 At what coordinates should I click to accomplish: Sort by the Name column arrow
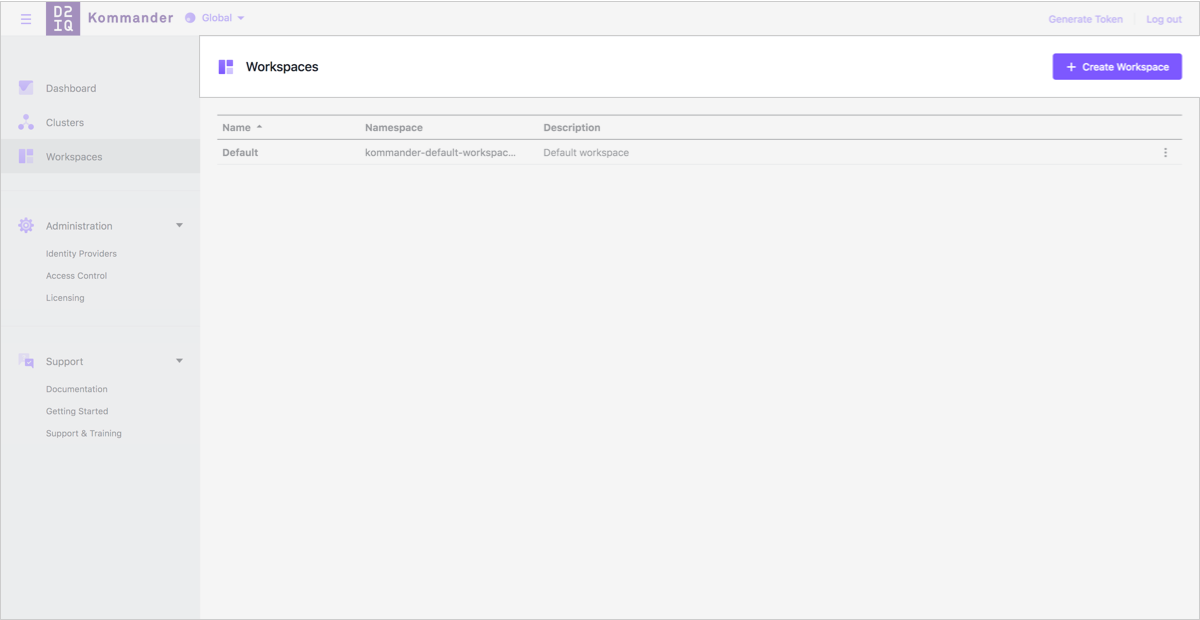pos(259,127)
